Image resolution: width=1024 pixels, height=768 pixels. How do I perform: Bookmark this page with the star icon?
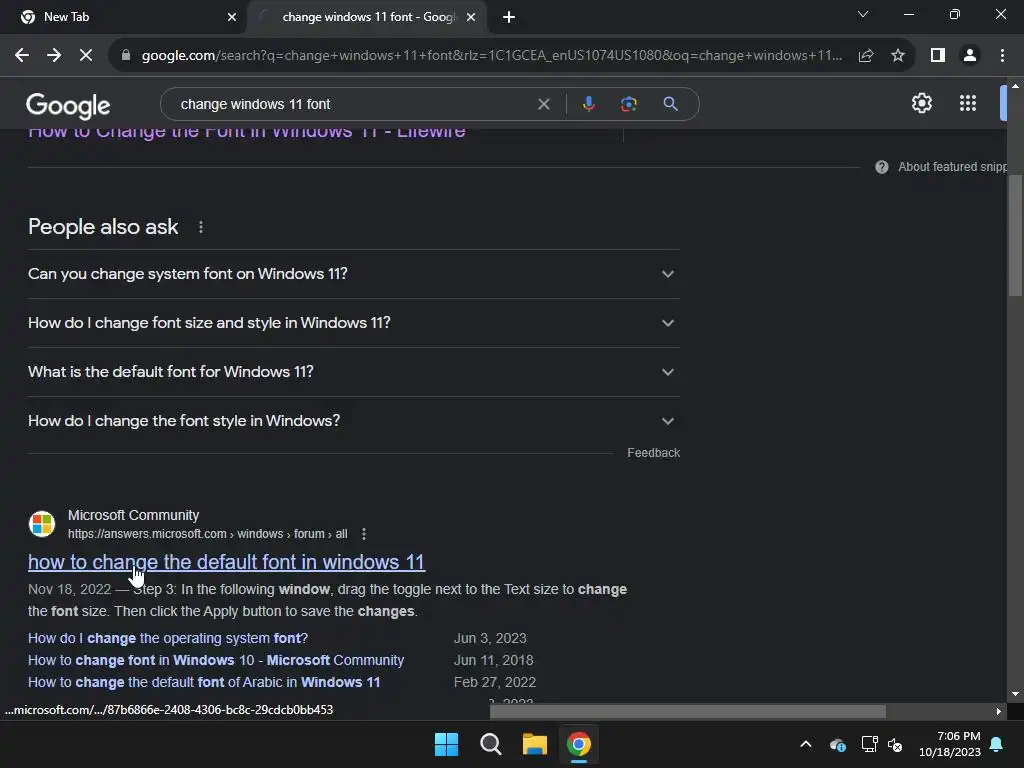click(898, 56)
